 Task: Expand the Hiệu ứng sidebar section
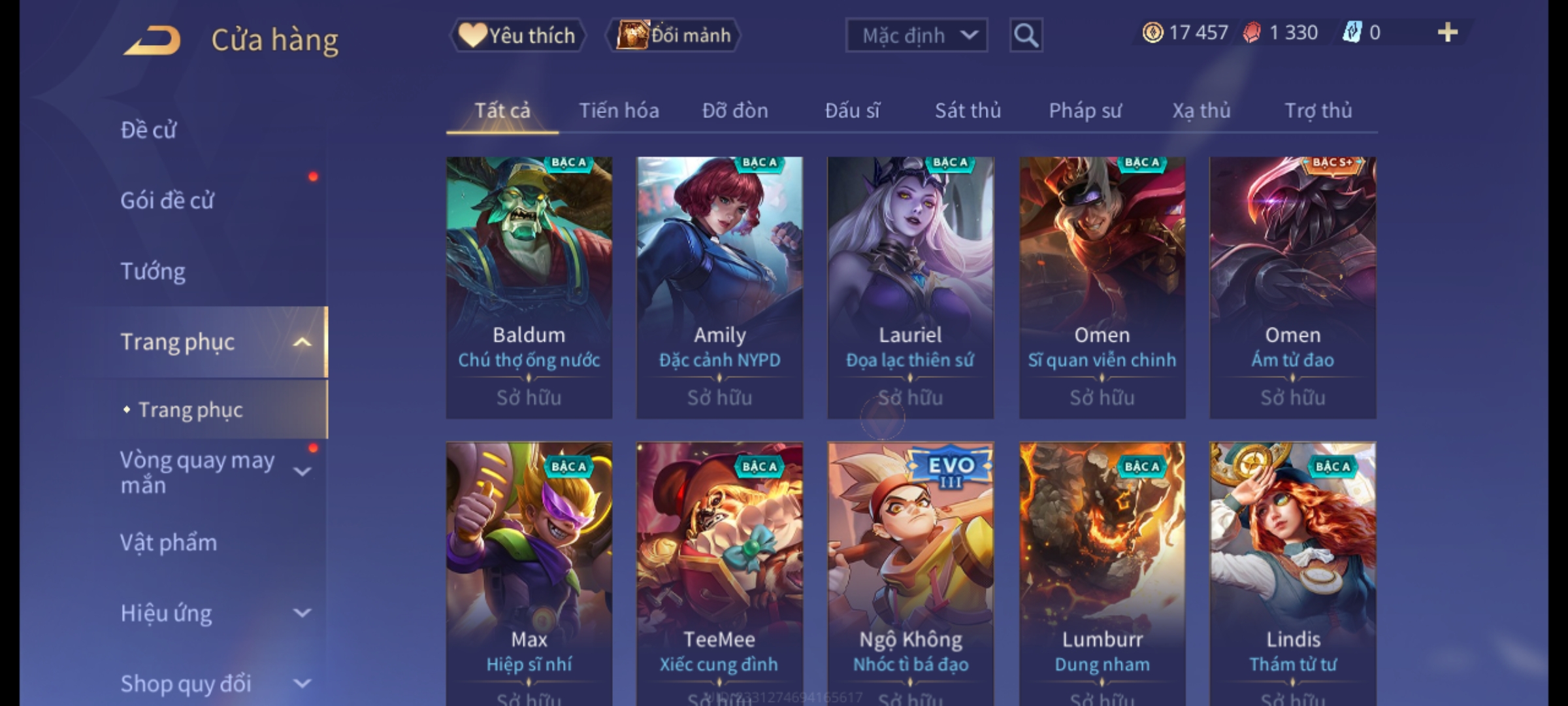[x=302, y=613]
